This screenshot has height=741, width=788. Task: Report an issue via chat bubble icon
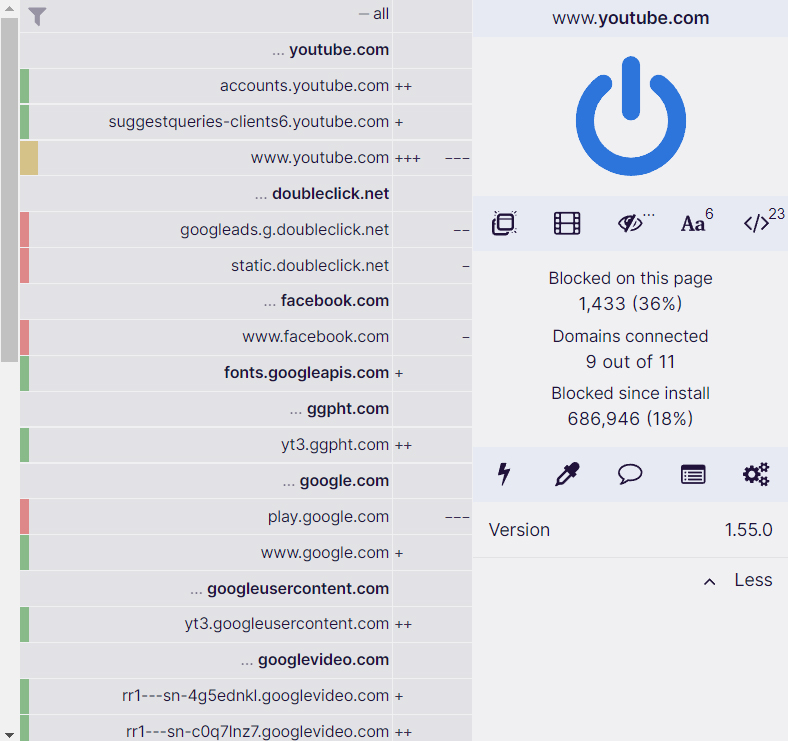pos(630,474)
